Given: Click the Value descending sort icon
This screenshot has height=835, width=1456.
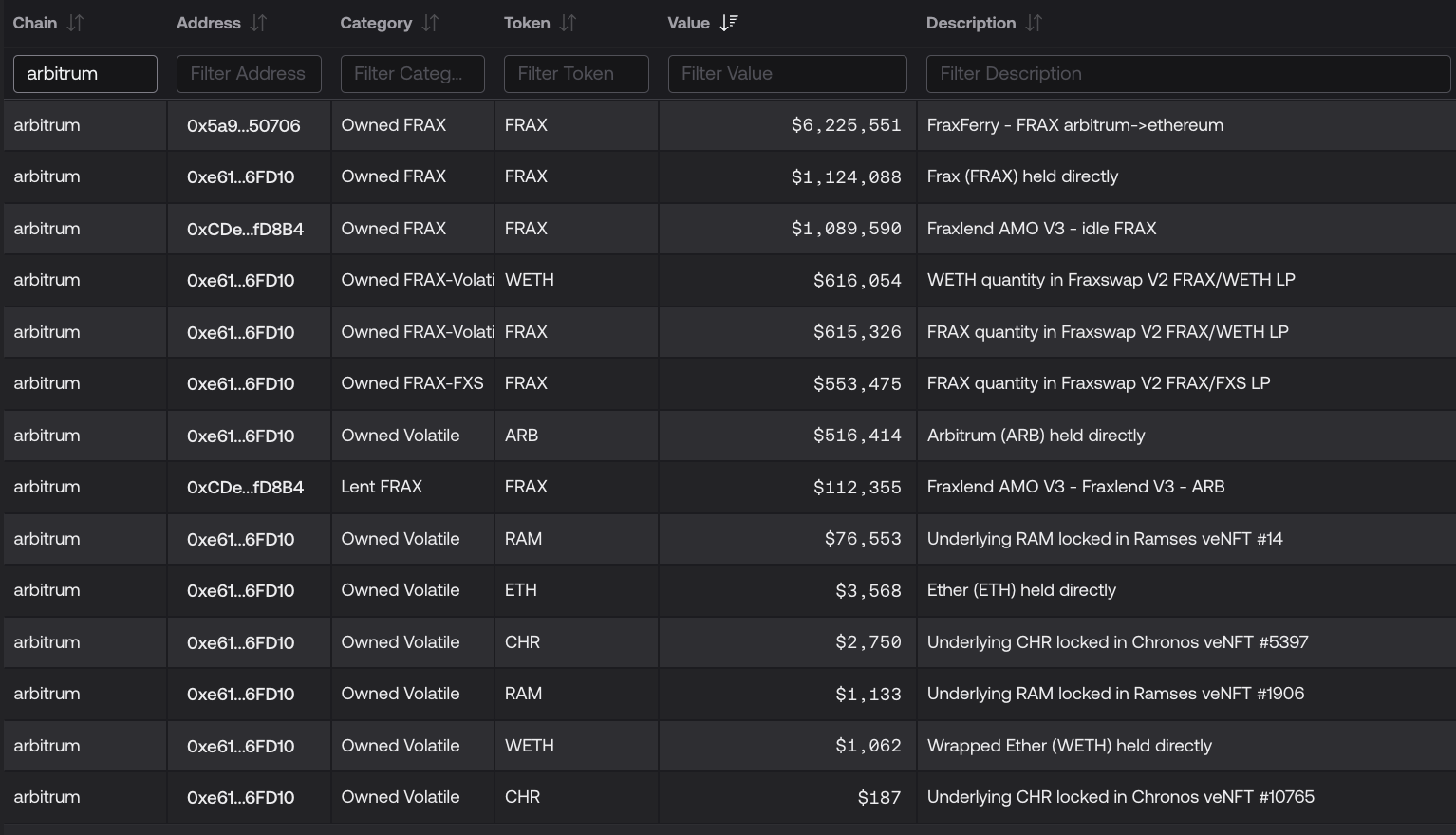Looking at the screenshot, I should (728, 23).
